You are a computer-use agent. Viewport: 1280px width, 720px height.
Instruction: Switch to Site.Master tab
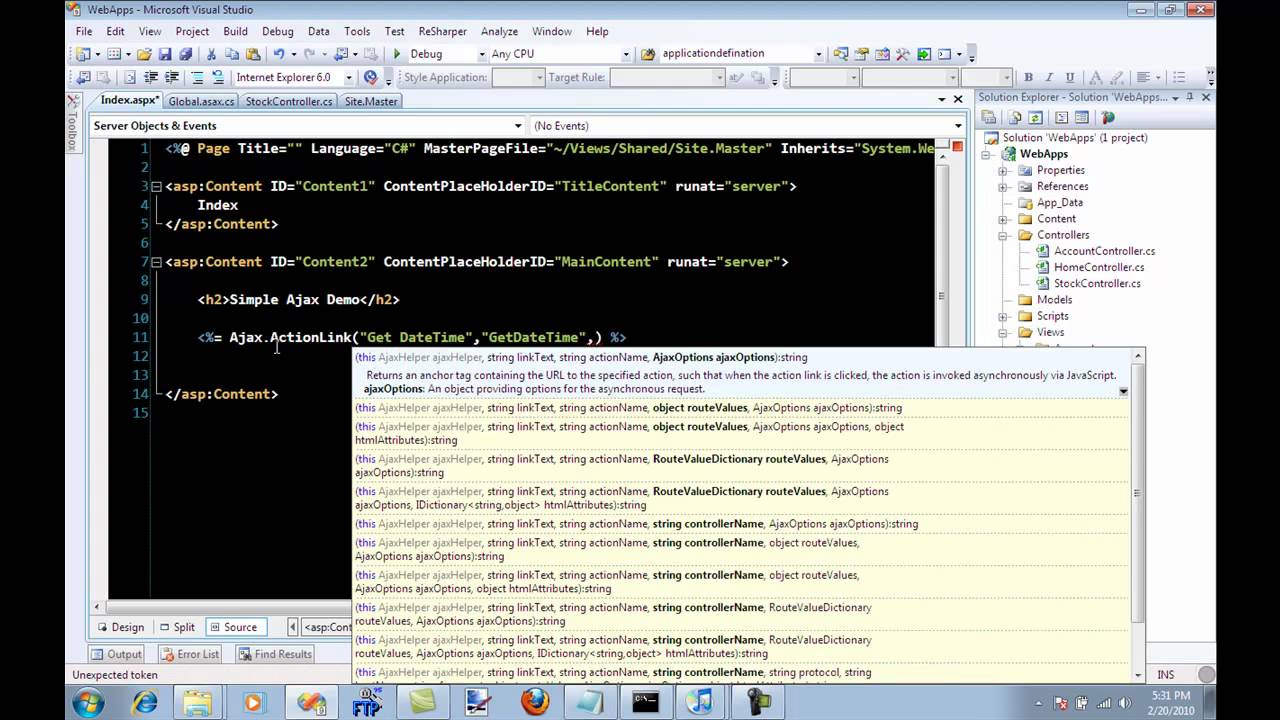[371, 101]
